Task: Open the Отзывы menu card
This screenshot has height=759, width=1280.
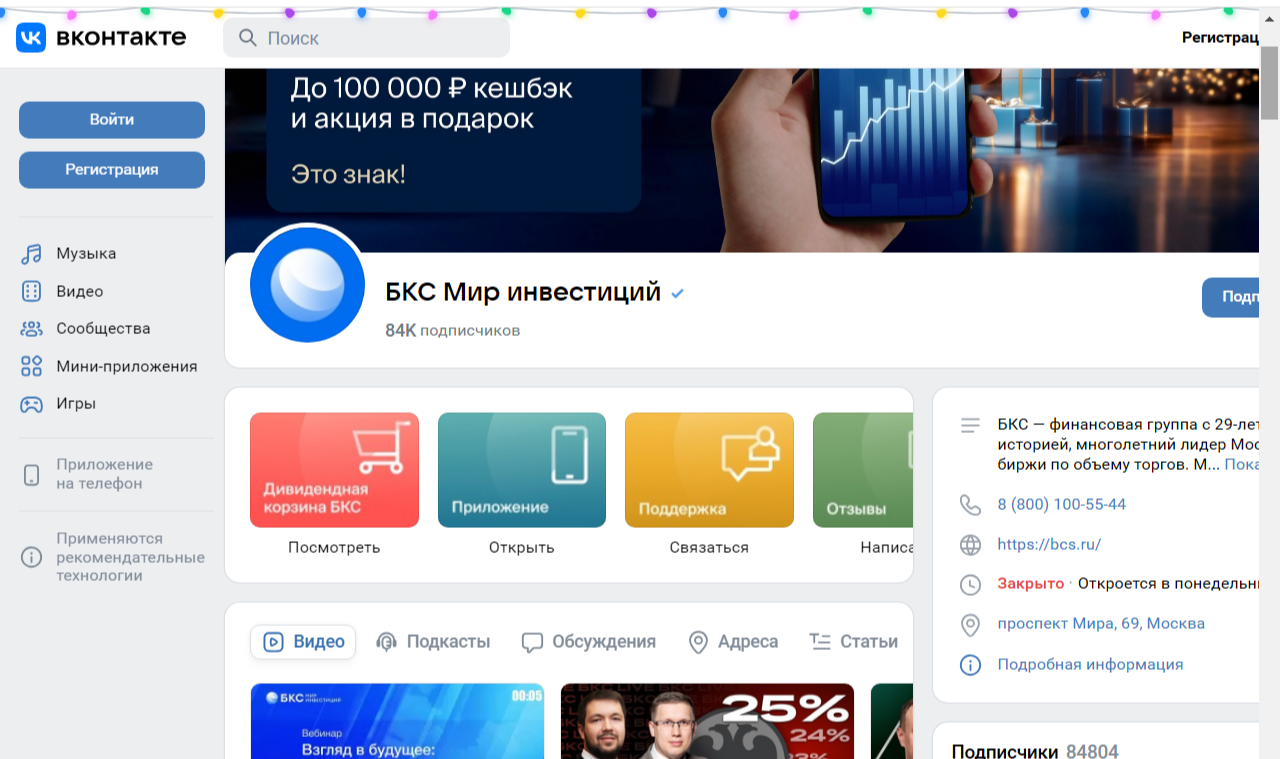Action: pyautogui.click(x=863, y=470)
